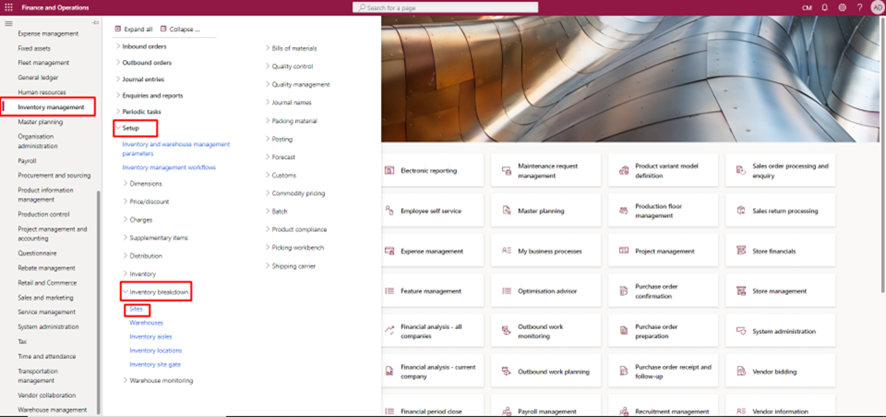Open Inventory and warehouse management parameters
Screen dimensions: 886x417
pos(176,149)
